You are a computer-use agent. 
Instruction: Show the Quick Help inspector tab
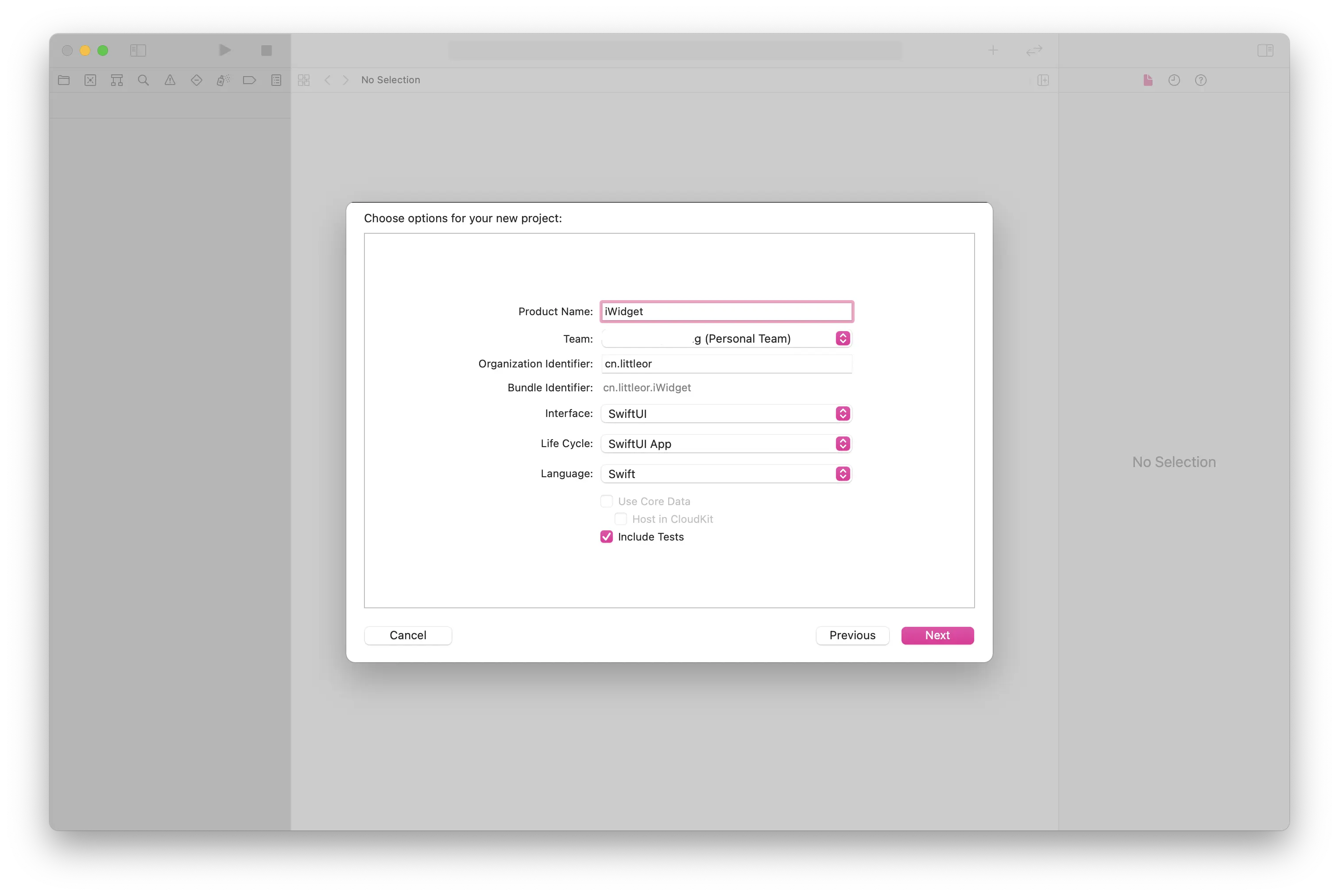tap(1201, 80)
